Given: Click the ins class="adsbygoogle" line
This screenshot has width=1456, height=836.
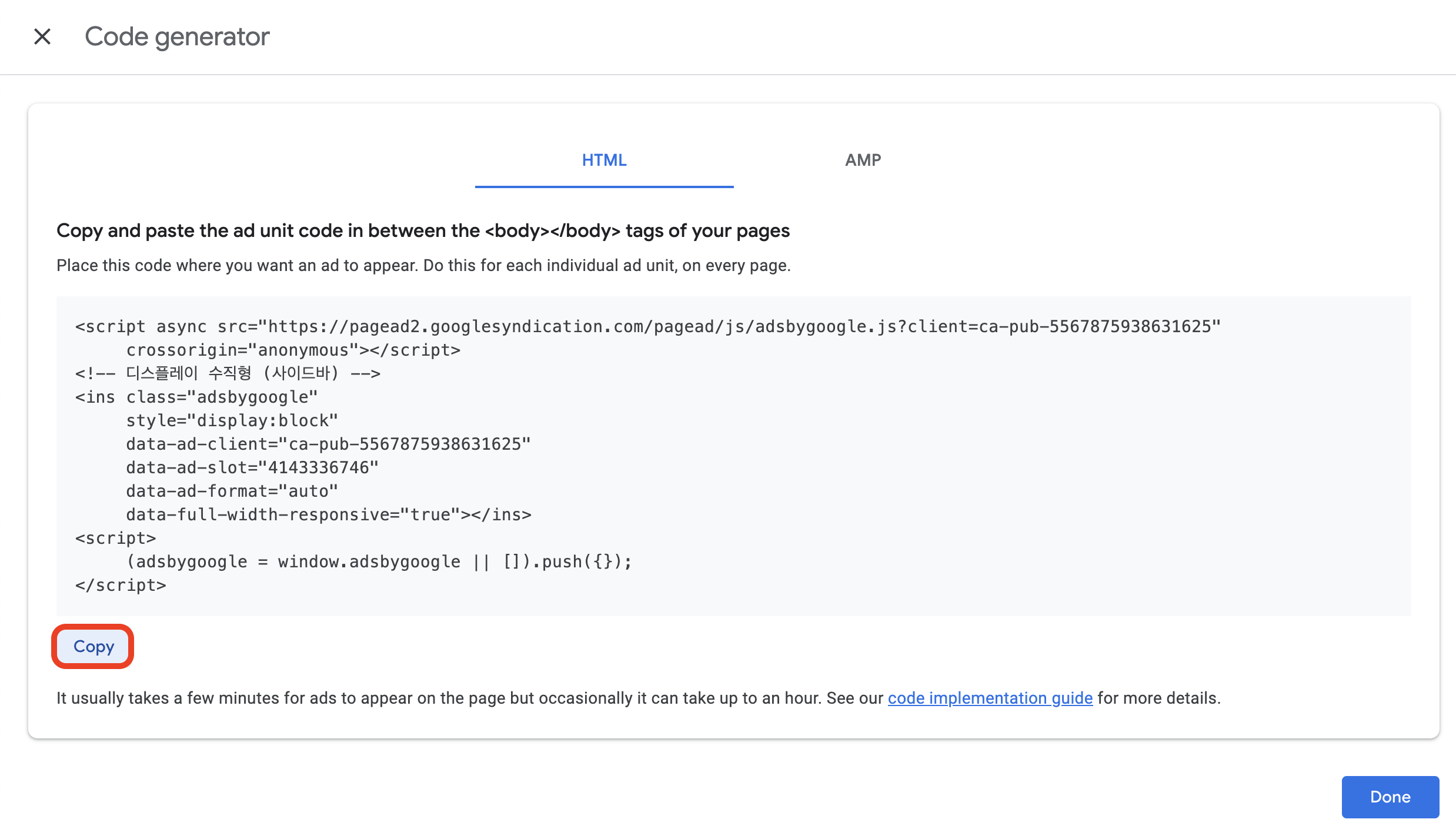Looking at the screenshot, I should (196, 397).
